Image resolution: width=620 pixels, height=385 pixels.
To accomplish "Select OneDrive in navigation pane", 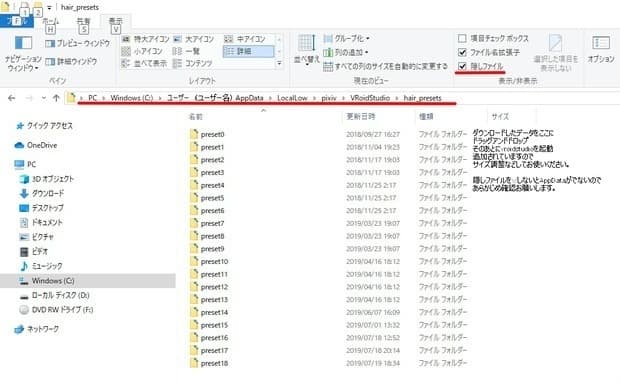I will pos(36,145).
